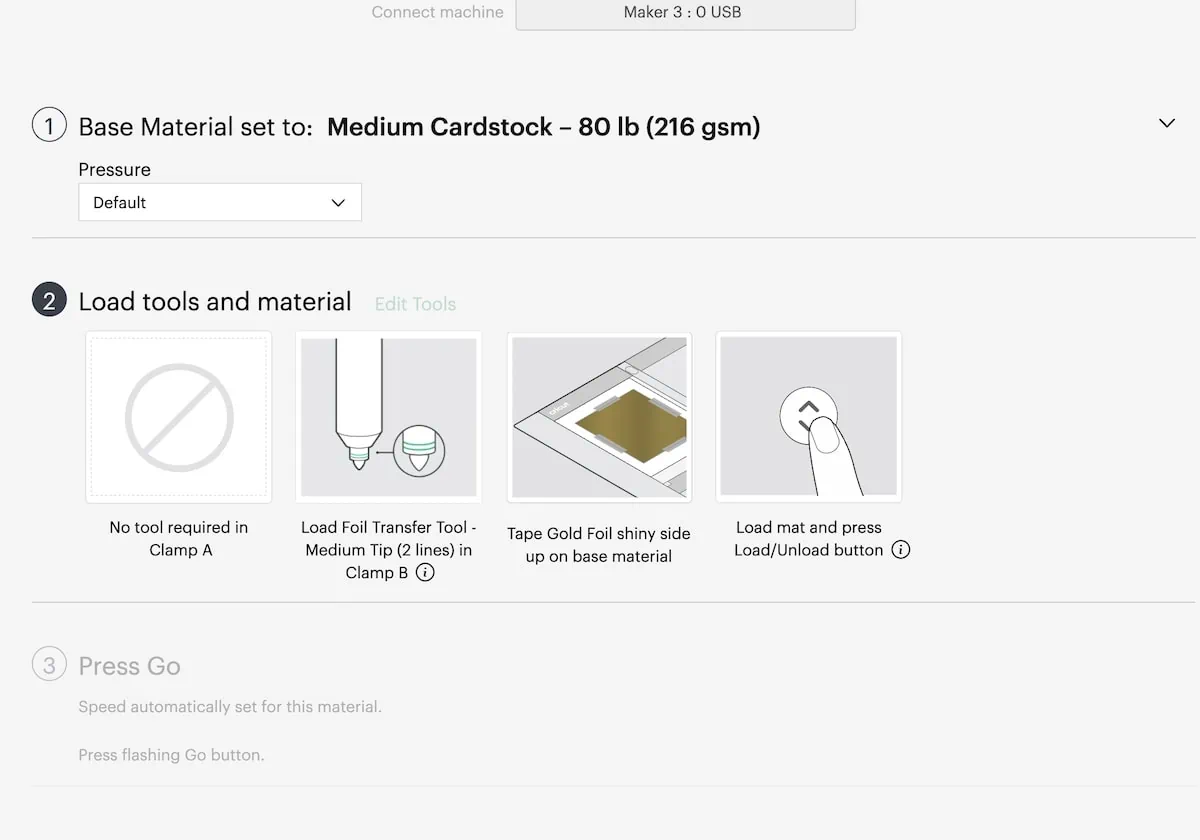
Task: Expand the Base Material section chevron
Action: (x=1166, y=123)
